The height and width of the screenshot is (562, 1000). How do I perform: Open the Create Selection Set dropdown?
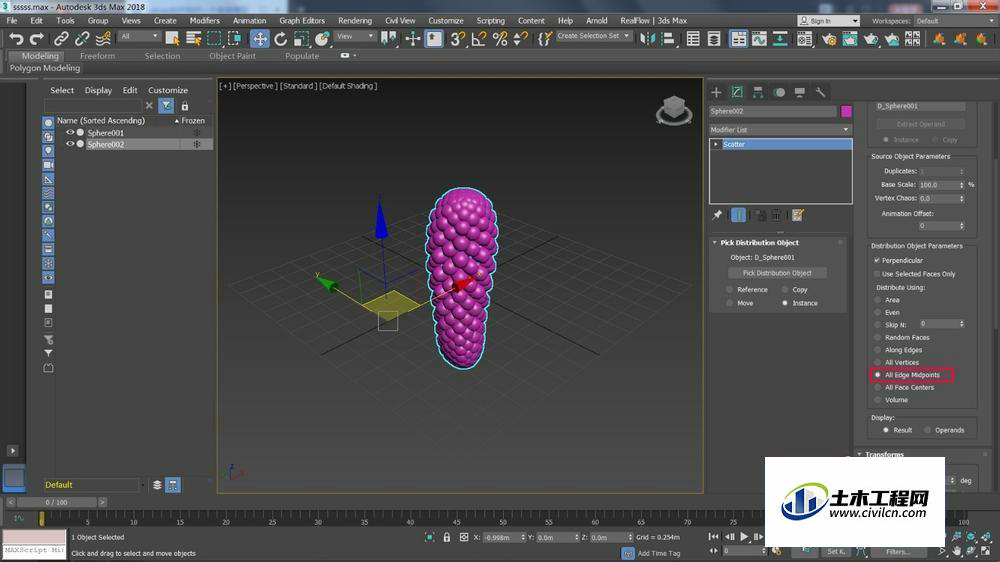click(x=593, y=36)
